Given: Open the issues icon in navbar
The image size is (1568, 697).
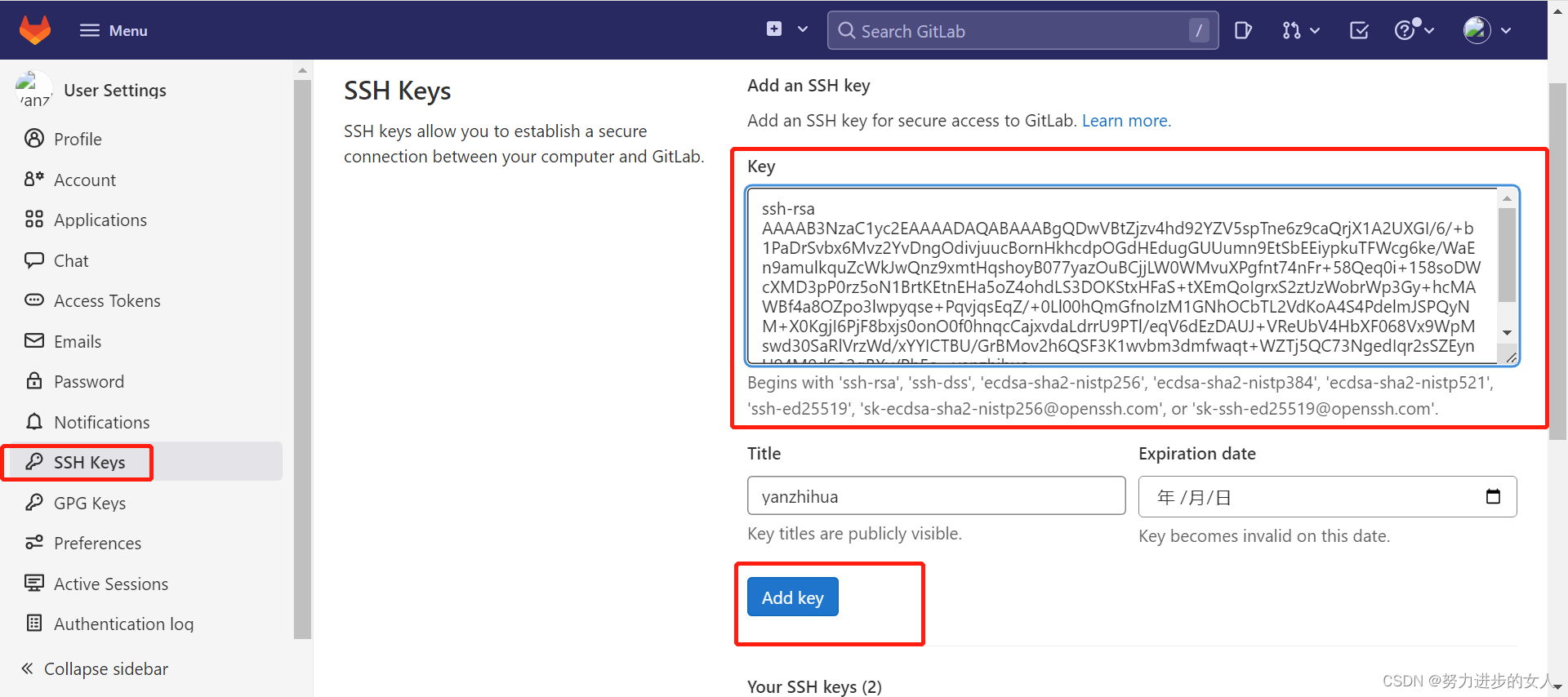Looking at the screenshot, I should tap(1243, 30).
